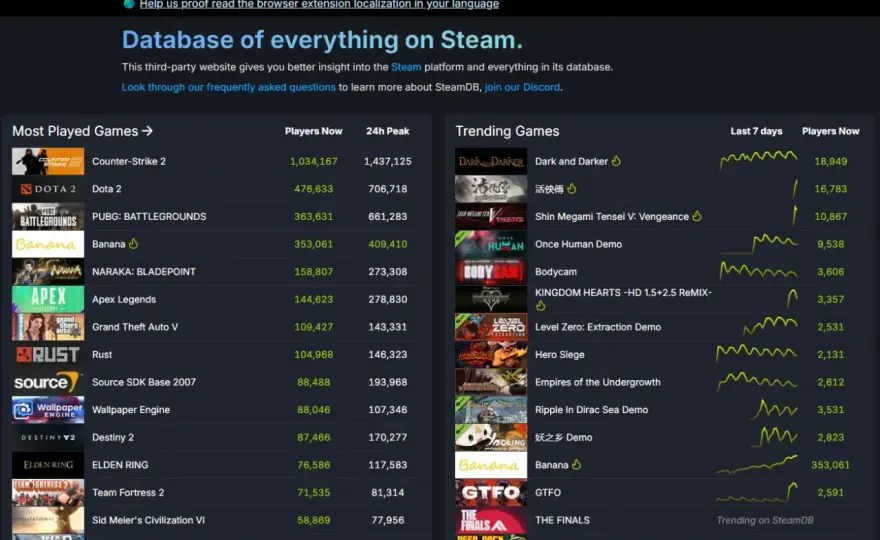
Task: Click globe icon beside proofread notice
Action: pyautogui.click(x=129, y=4)
